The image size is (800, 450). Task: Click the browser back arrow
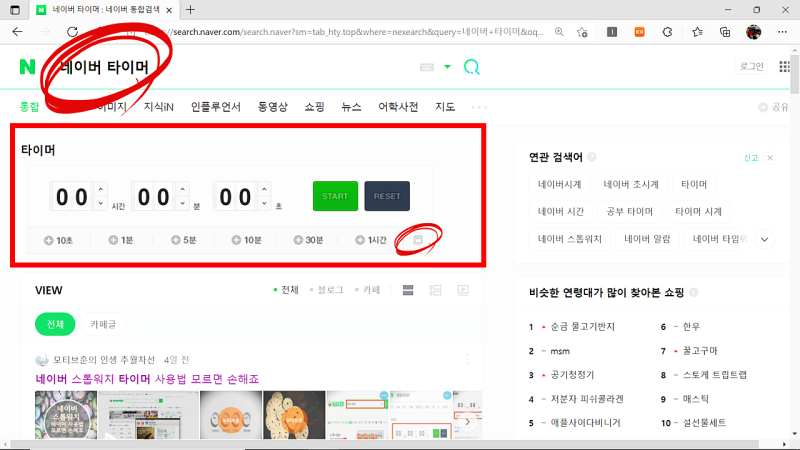(17, 32)
